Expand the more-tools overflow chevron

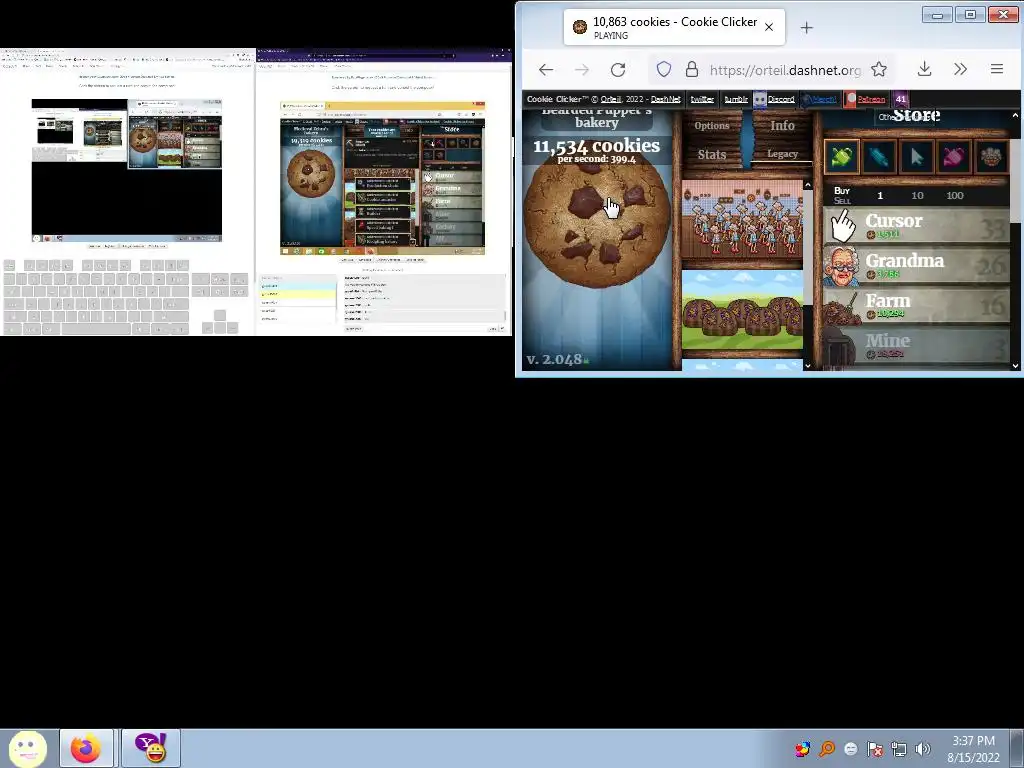click(x=960, y=69)
